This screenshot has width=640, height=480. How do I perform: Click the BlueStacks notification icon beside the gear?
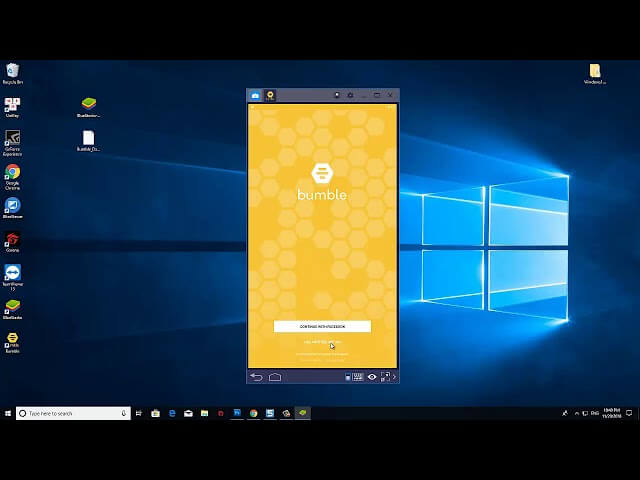coord(337,95)
